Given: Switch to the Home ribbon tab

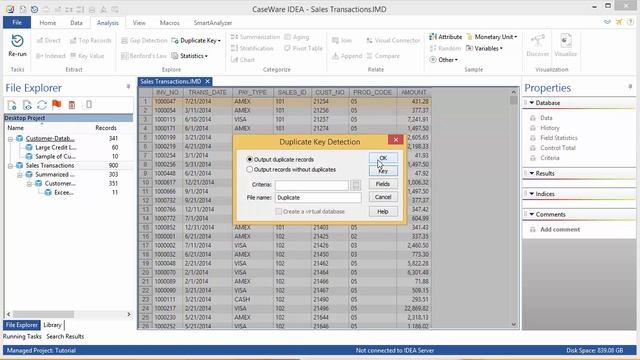Looking at the screenshot, I should coord(48,23).
